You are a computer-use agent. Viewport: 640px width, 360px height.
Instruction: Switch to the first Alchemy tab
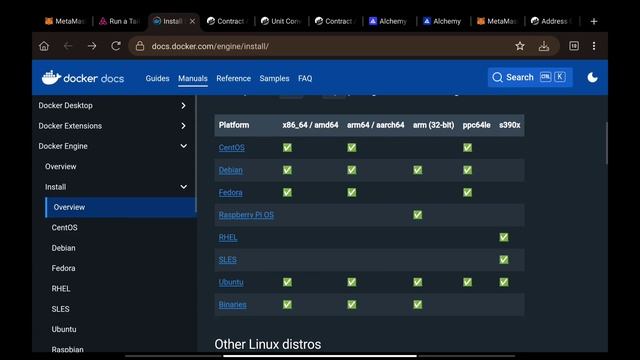[x=388, y=21]
